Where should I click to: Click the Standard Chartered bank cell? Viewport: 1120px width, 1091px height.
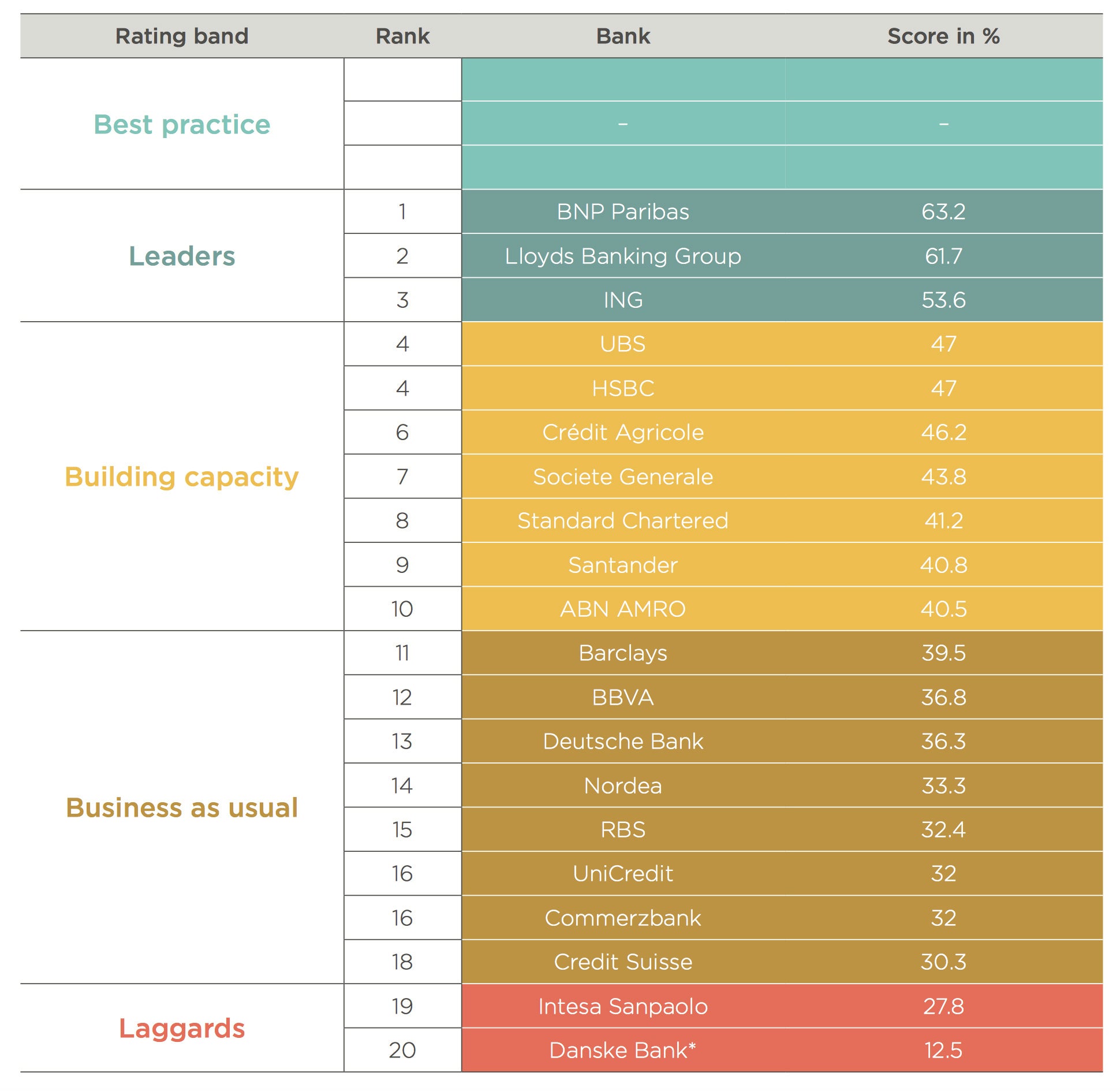pos(623,521)
